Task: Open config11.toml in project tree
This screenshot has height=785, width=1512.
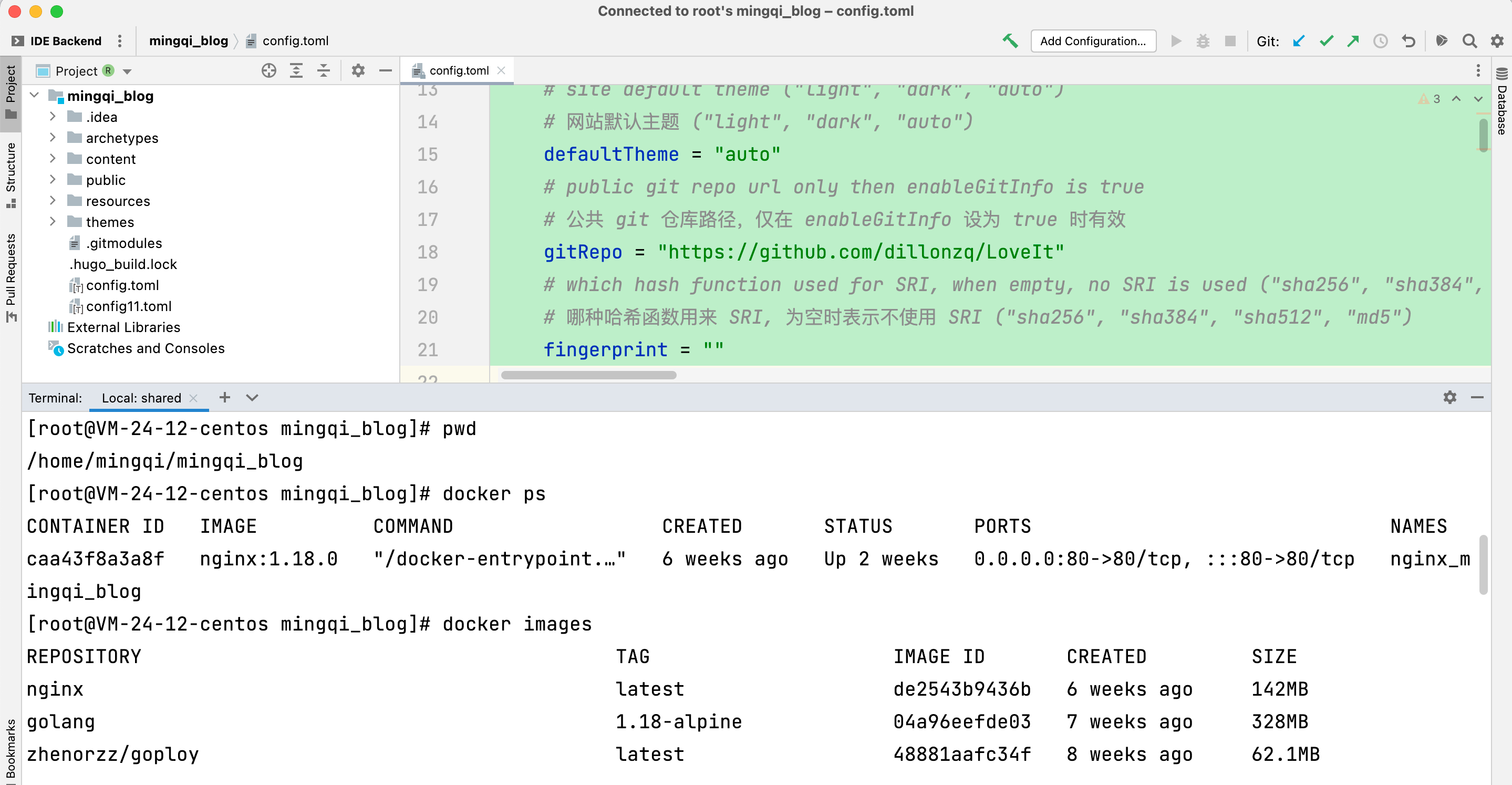Action: (x=129, y=306)
